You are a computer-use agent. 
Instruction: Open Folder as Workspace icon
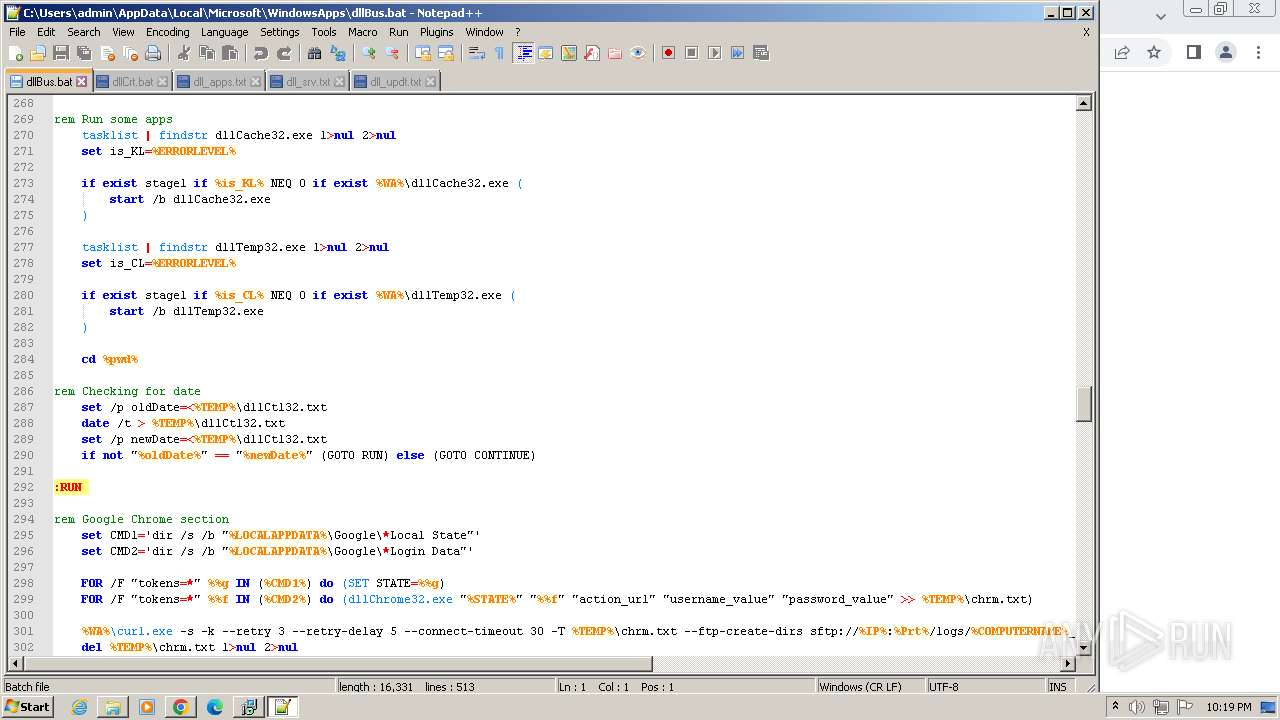pyautogui.click(x=615, y=53)
